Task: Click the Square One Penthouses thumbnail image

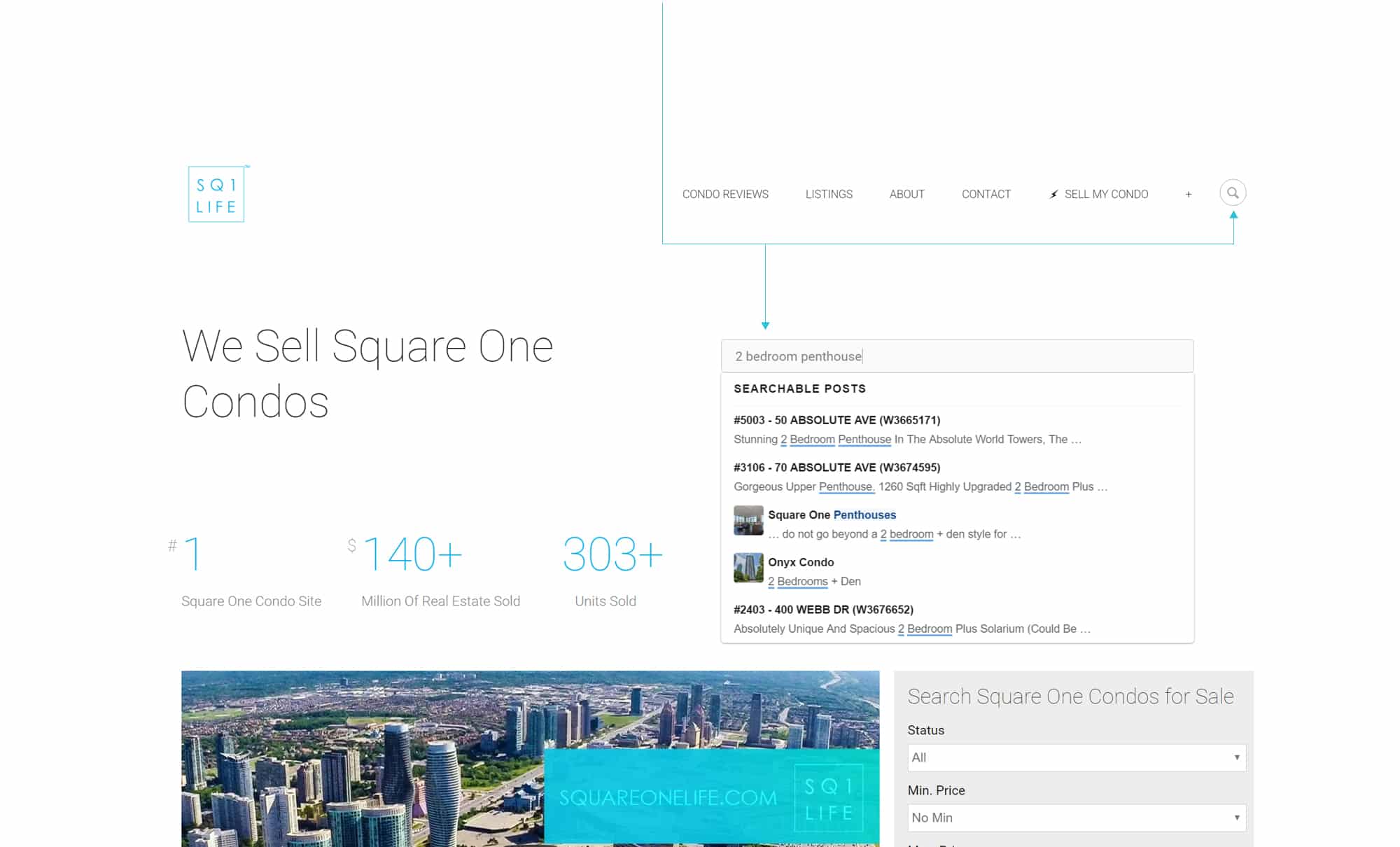Action: point(748,520)
